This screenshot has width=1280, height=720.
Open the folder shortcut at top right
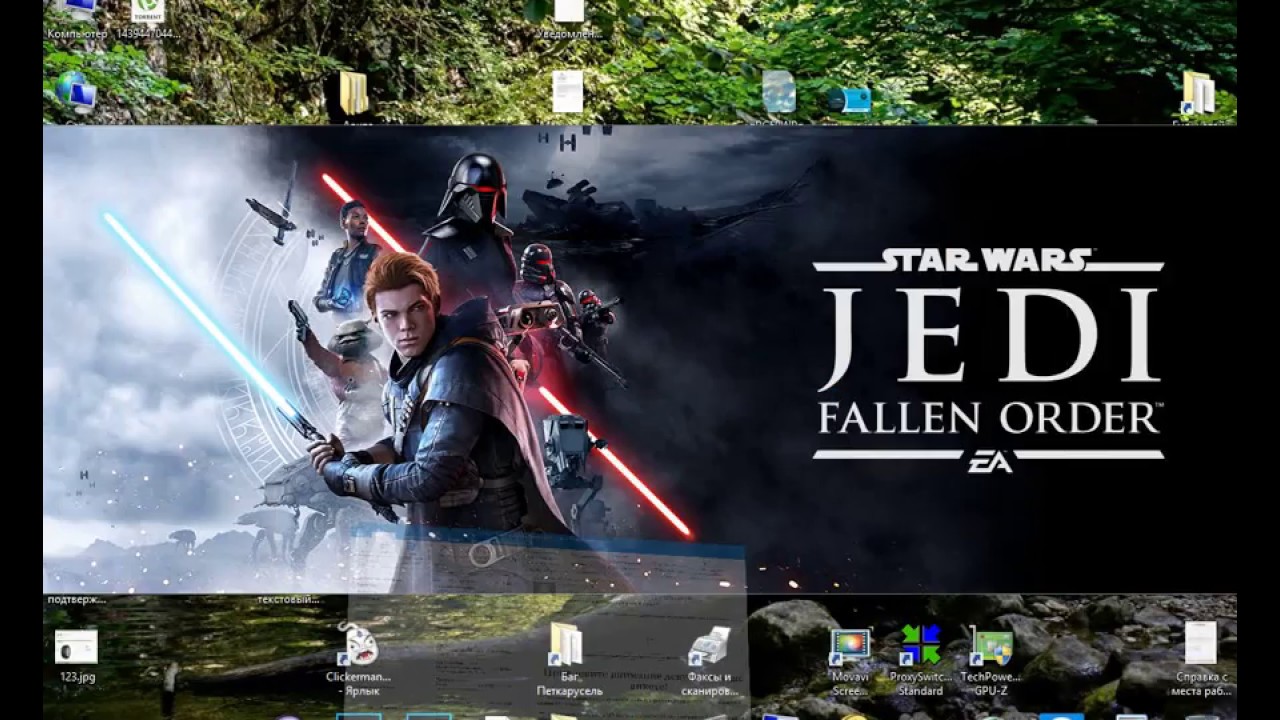pos(1198,93)
